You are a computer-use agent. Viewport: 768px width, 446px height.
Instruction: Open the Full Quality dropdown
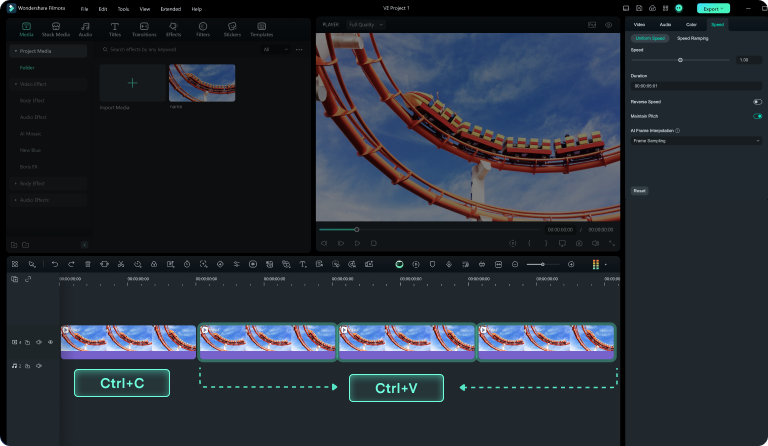point(365,24)
